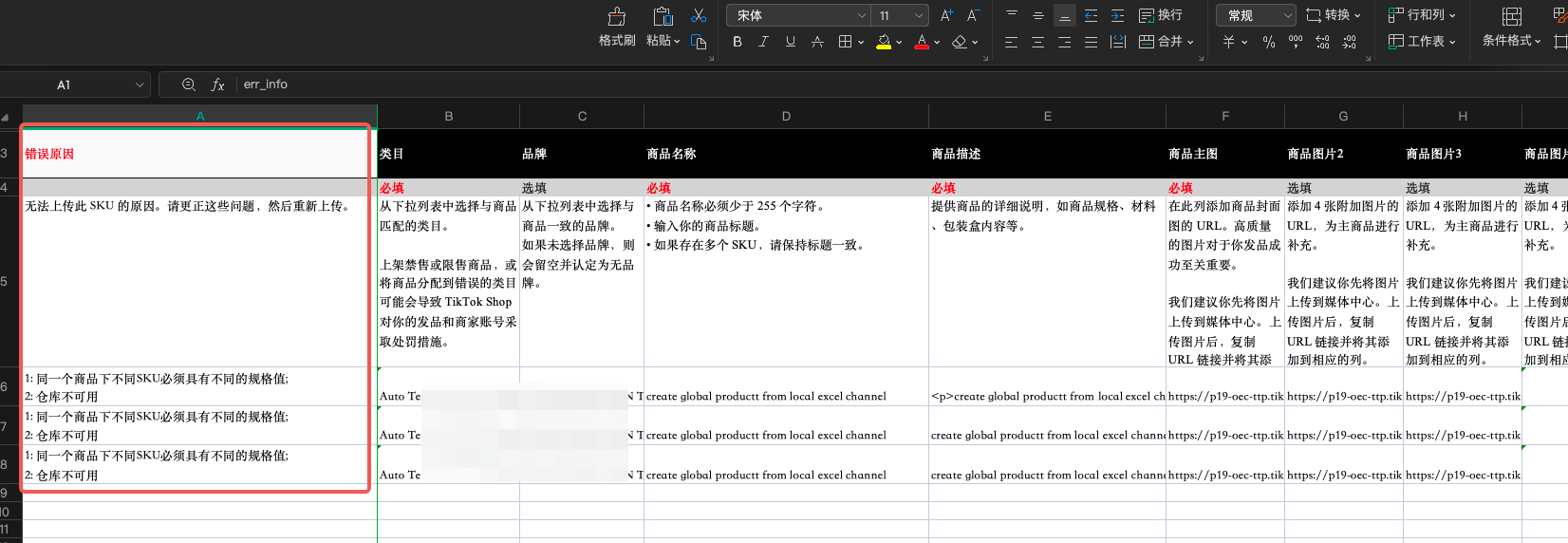Open the 宋体 font name dropdown

[x=861, y=15]
